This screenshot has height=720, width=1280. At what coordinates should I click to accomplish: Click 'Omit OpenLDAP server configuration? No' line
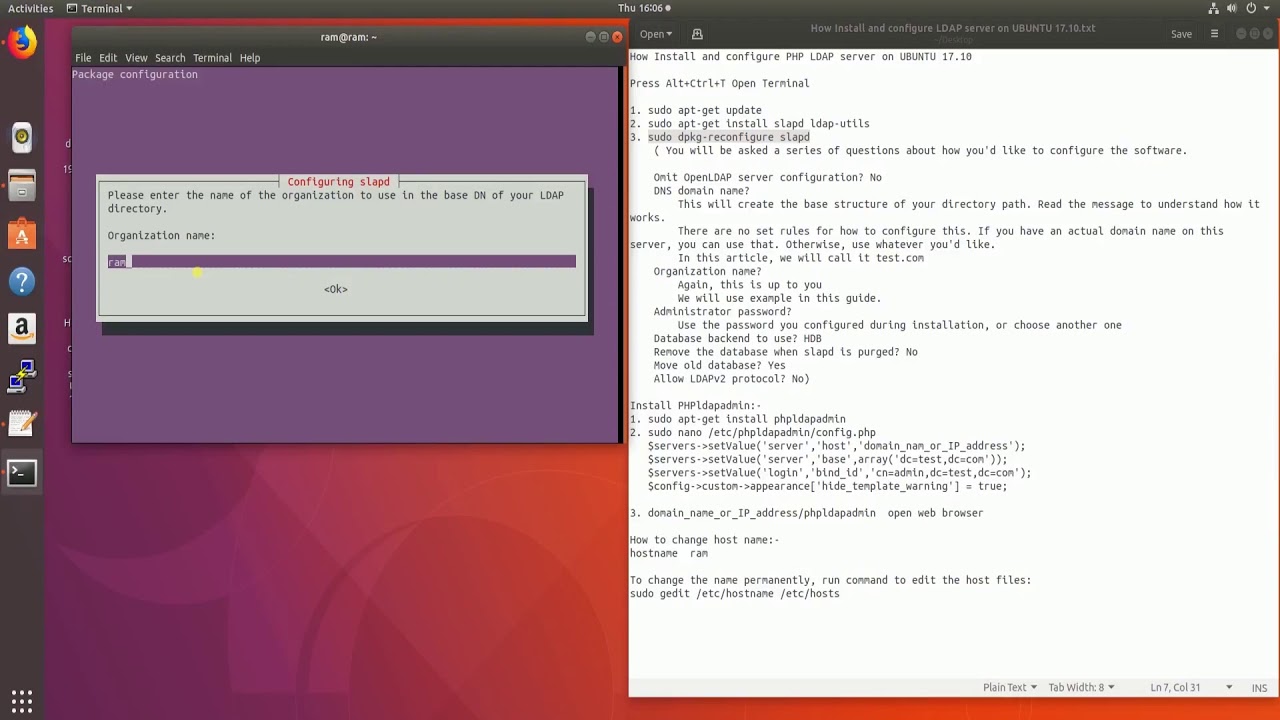pos(768,177)
